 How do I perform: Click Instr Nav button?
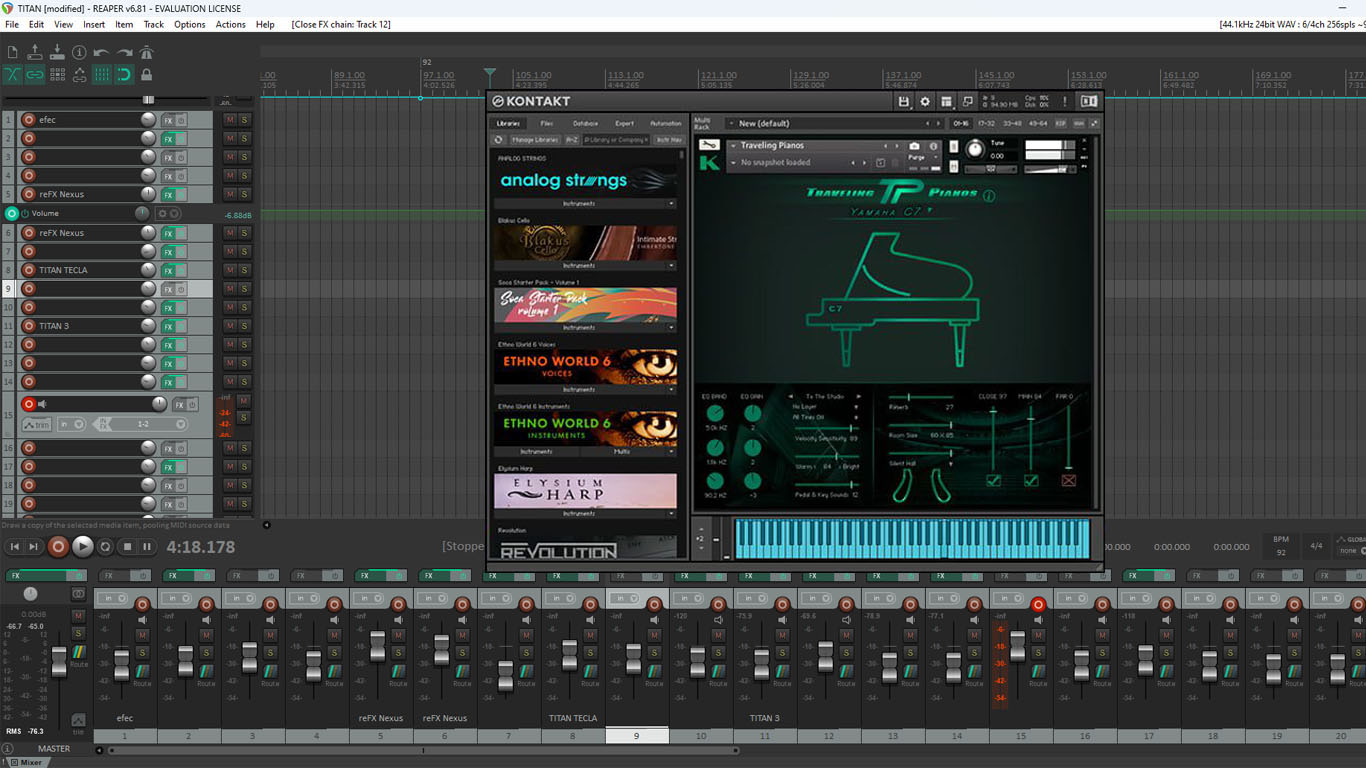click(x=669, y=140)
